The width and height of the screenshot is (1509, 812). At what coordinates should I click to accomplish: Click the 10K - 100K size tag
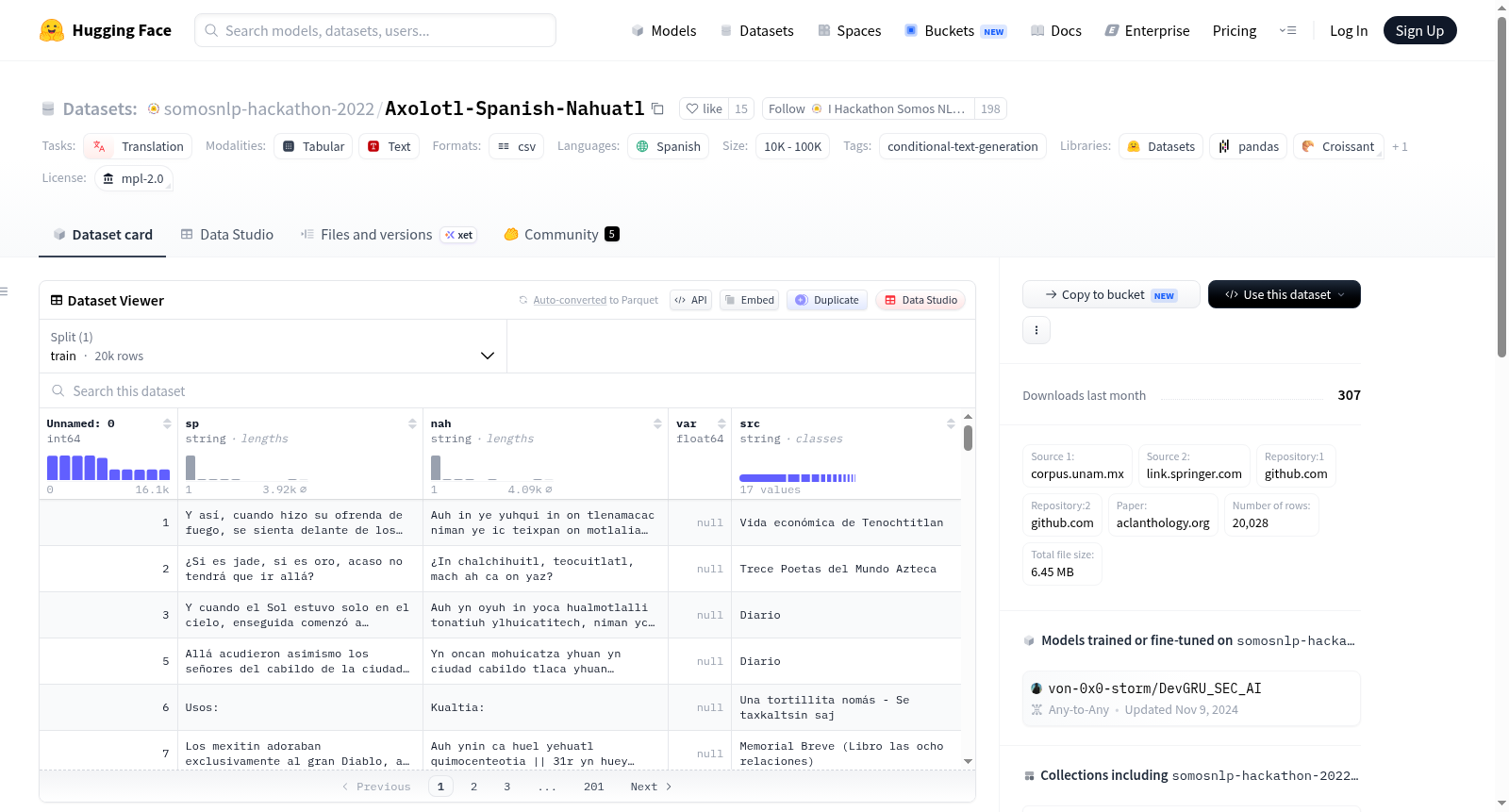coord(793,146)
